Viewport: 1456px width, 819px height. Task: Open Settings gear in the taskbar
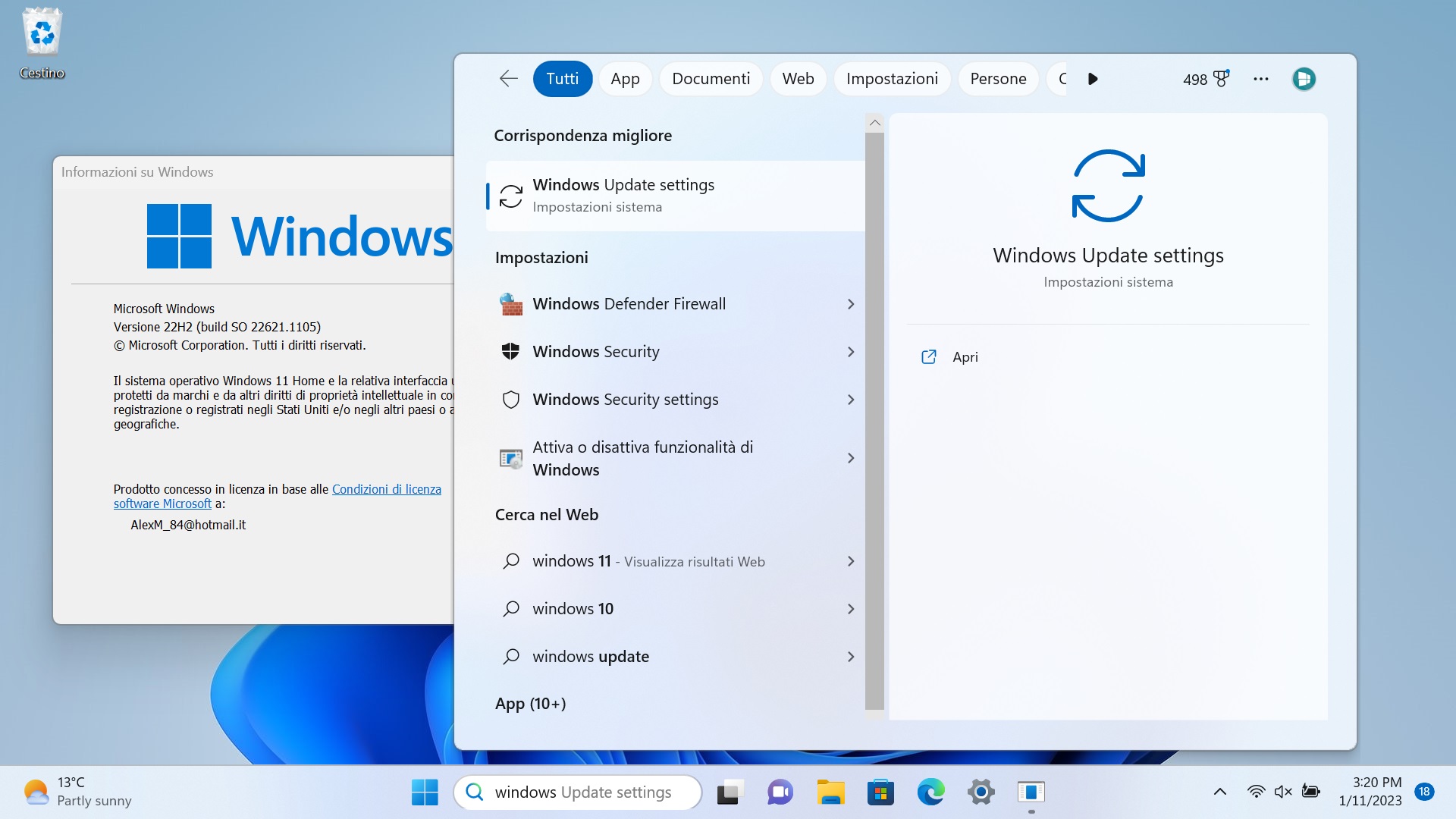(981, 792)
